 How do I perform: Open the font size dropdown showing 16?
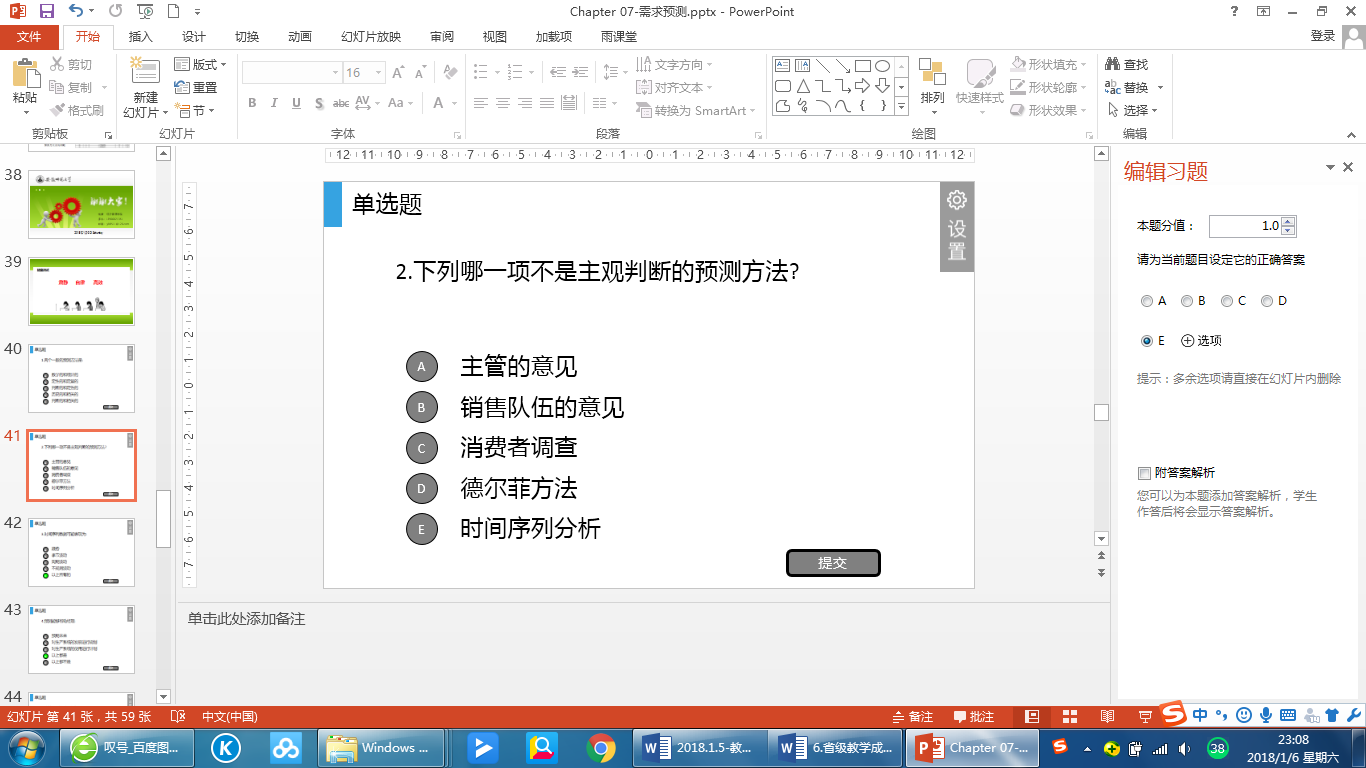pos(378,73)
